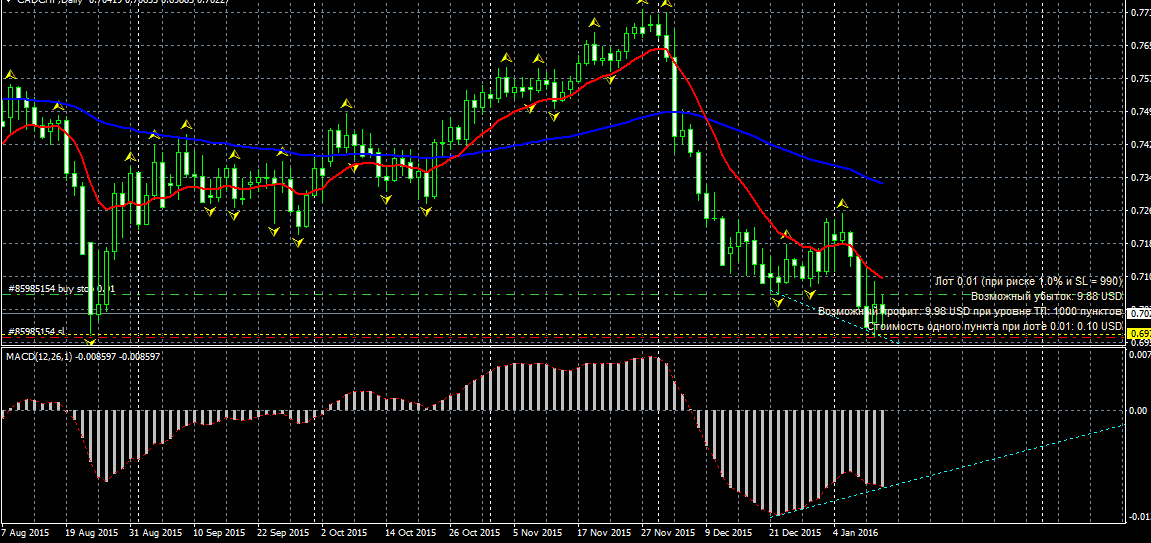
Task: Click the down fractal arrow below the August 2015 low
Action: tap(90, 341)
